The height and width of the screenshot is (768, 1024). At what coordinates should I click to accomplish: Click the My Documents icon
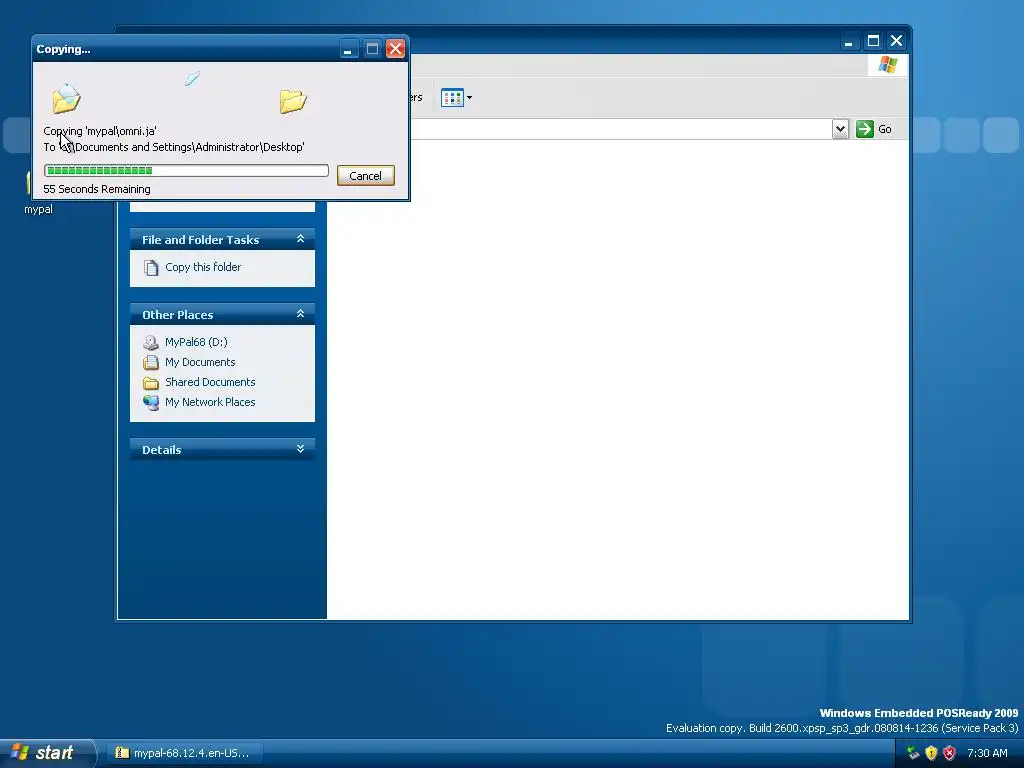(151, 362)
